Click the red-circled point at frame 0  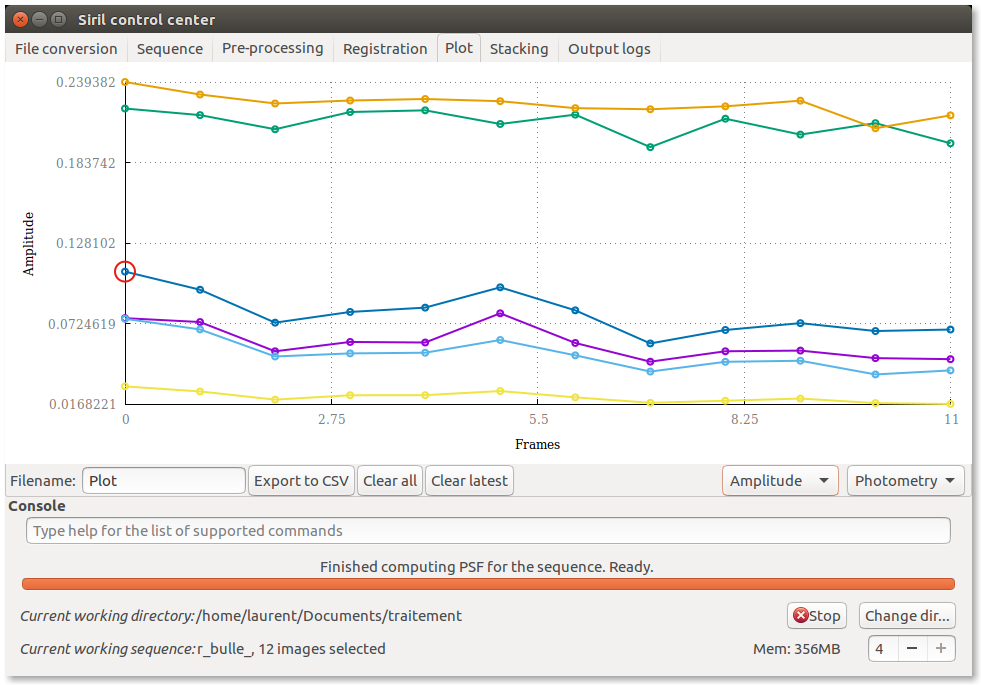point(125,271)
